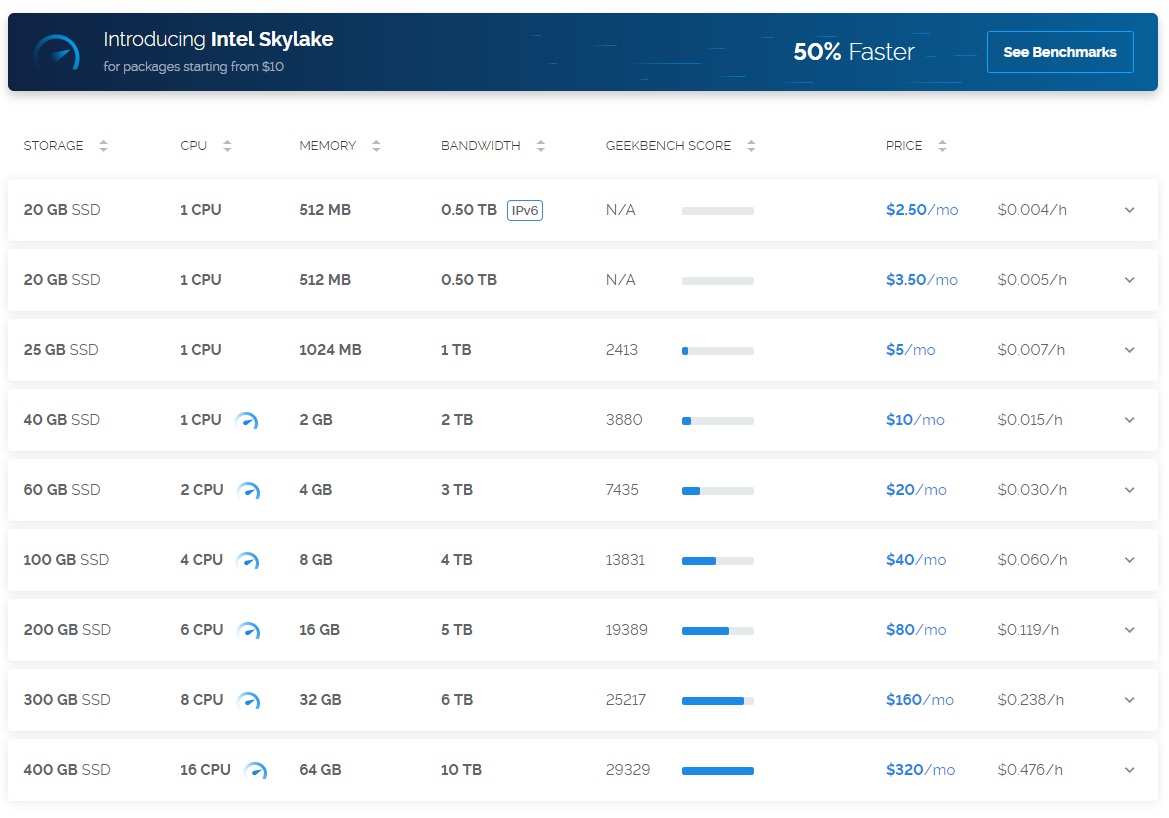Select the $5/mo price link

[x=910, y=350]
